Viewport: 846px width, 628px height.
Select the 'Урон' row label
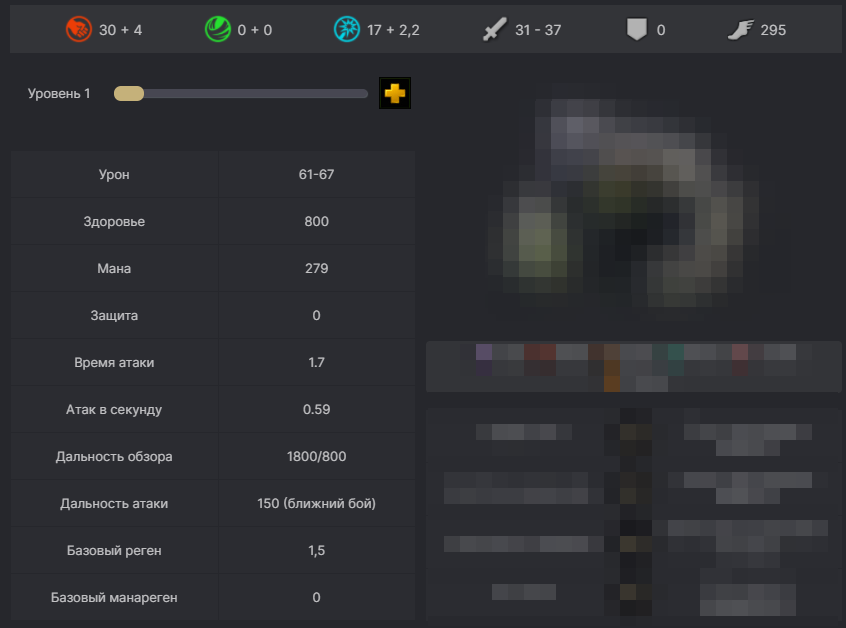click(x=114, y=175)
